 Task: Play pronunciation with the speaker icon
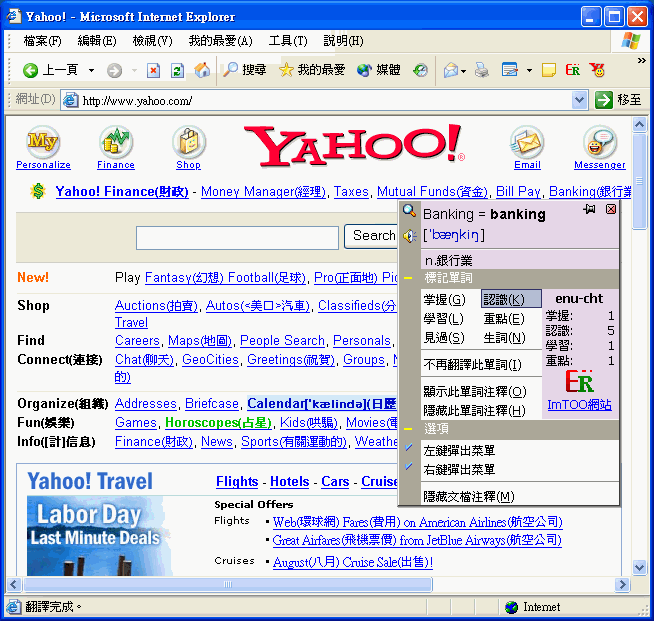tap(410, 236)
